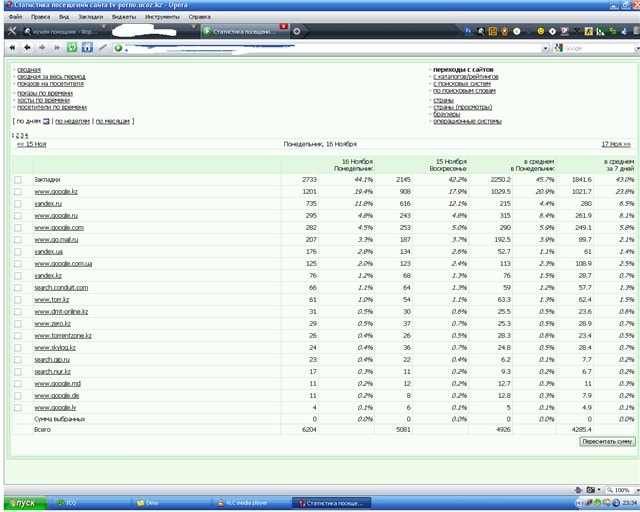Open the Инструменты menu

(x=162, y=17)
